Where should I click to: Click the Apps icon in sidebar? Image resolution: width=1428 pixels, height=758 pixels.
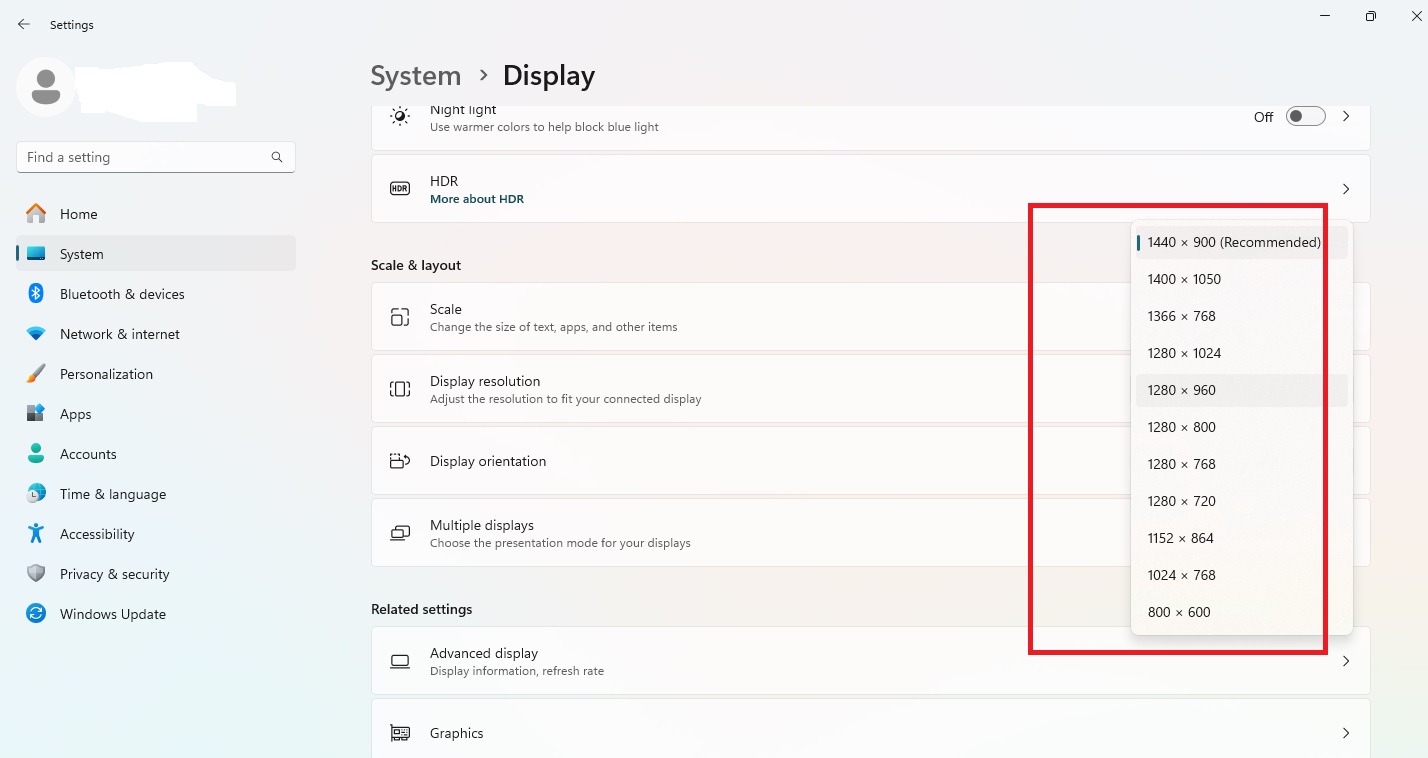(36, 414)
